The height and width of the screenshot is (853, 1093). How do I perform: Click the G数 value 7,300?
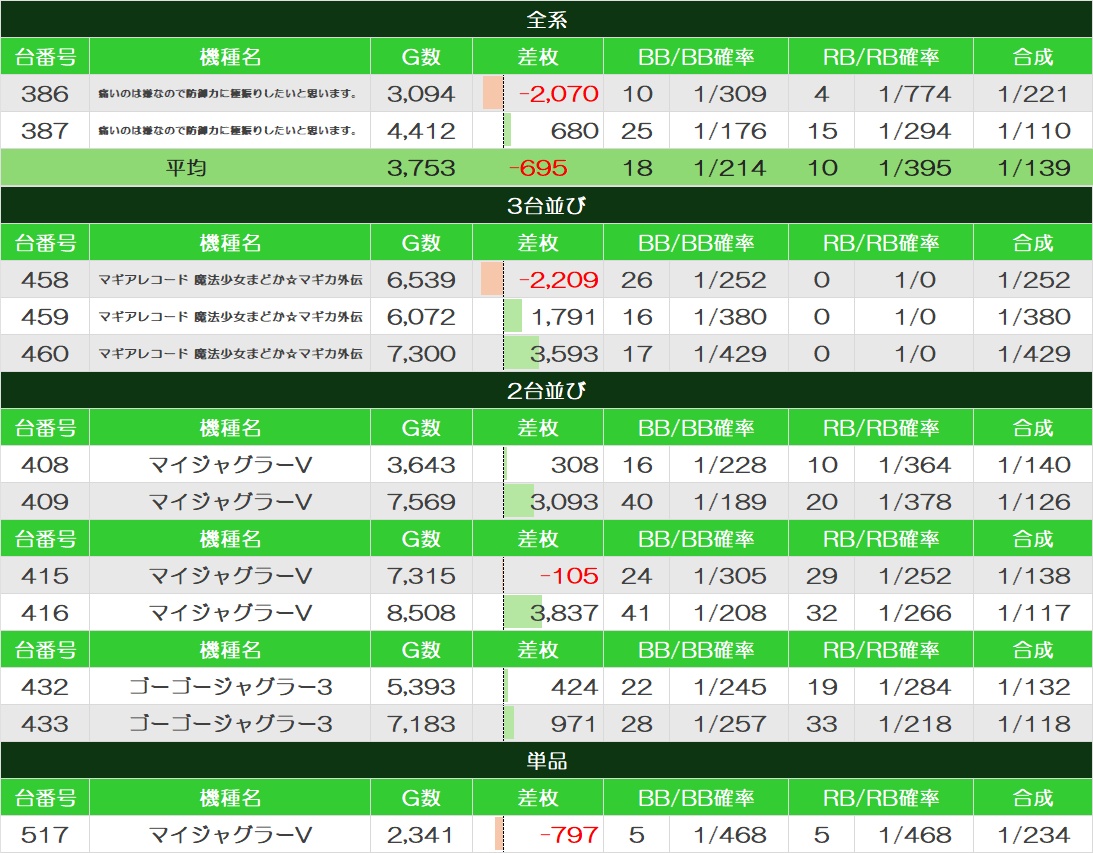421,353
